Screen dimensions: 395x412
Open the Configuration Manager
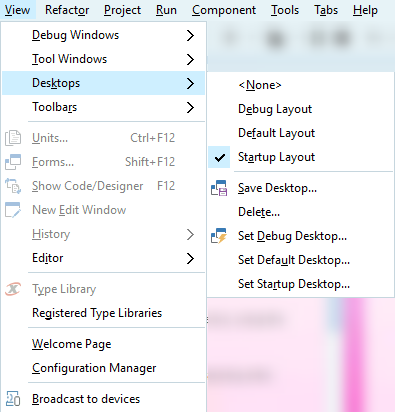coord(103,368)
